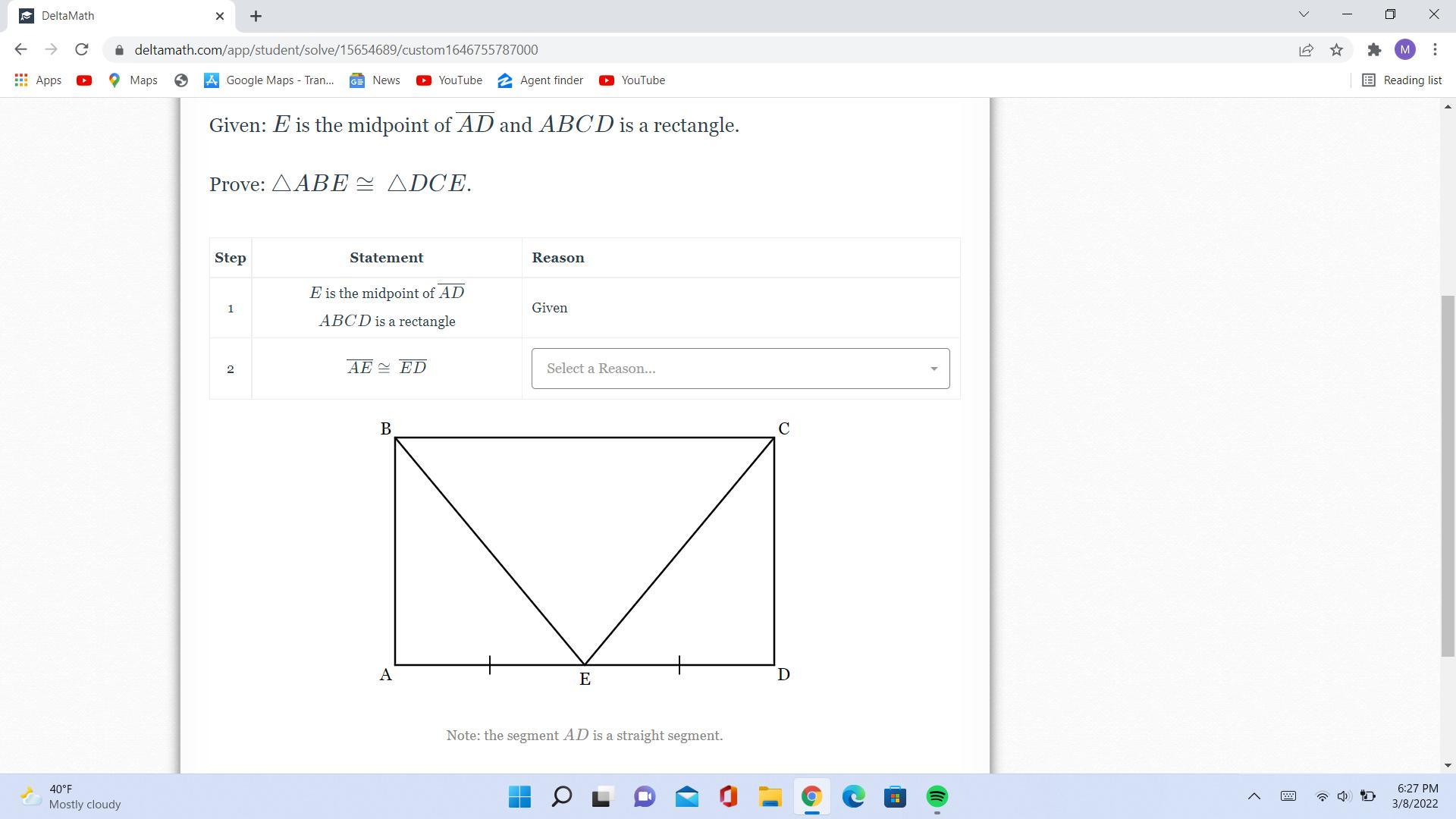The width and height of the screenshot is (1456, 819).
Task: Open the Select a Reason dropdown
Action: point(740,369)
